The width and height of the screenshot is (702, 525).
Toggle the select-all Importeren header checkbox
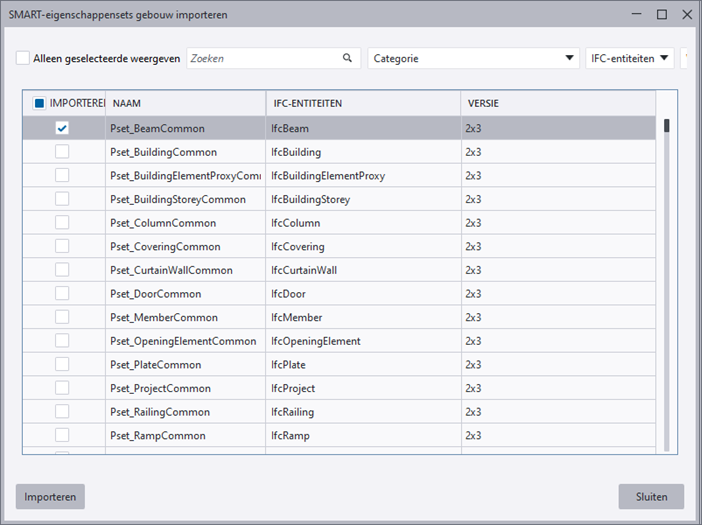pyautogui.click(x=39, y=103)
